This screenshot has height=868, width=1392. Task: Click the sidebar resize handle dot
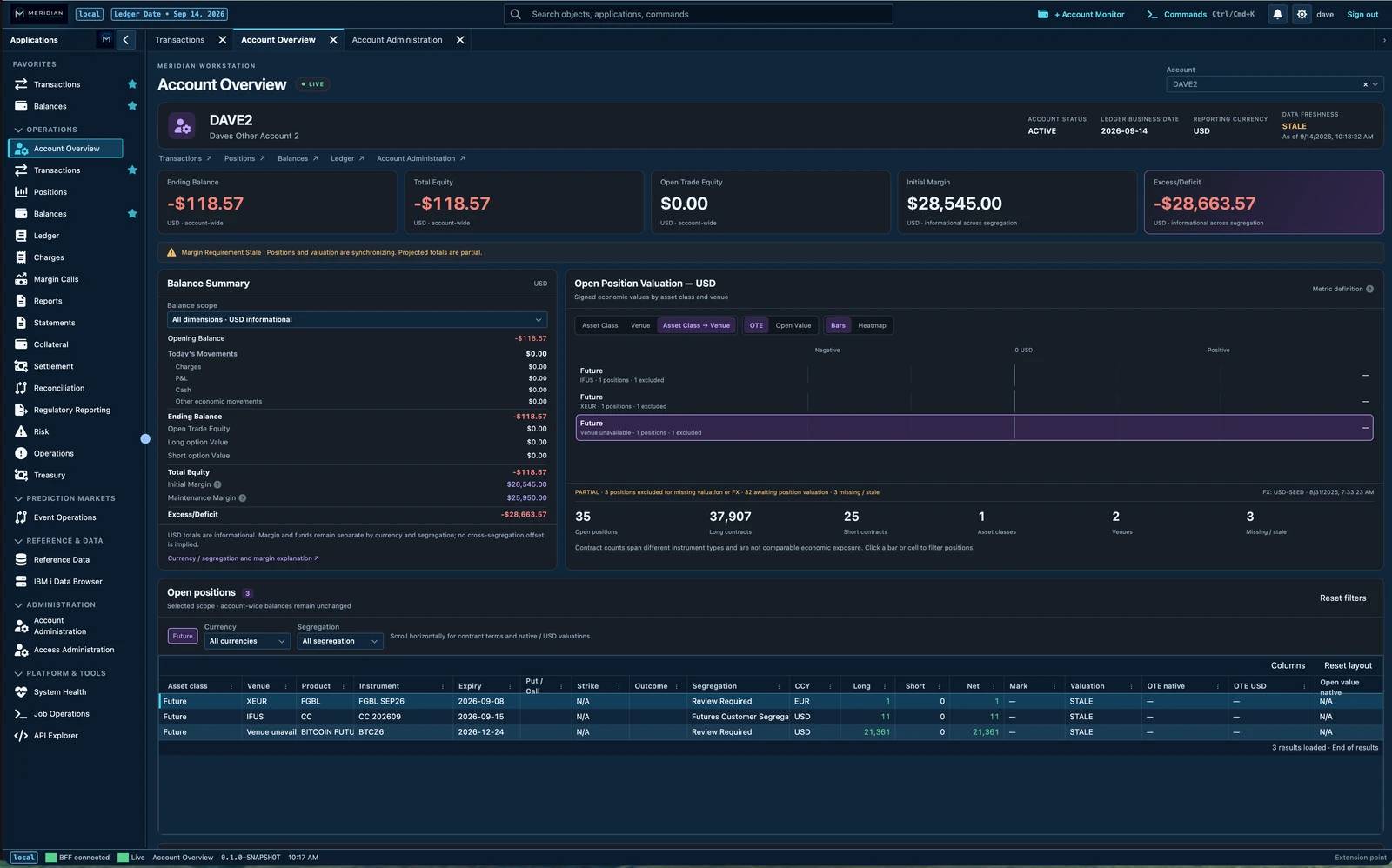[145, 438]
